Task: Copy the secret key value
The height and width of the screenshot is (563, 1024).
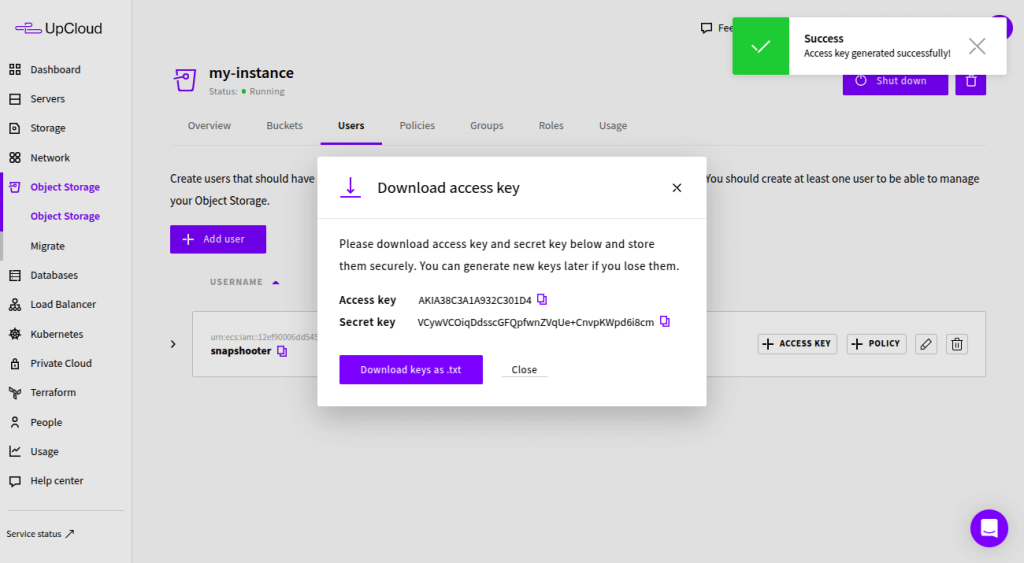Action: click(x=664, y=322)
